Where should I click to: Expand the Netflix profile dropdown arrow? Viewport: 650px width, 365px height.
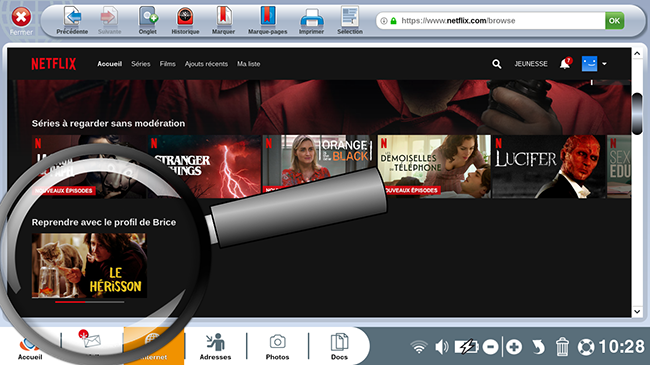[x=604, y=64]
